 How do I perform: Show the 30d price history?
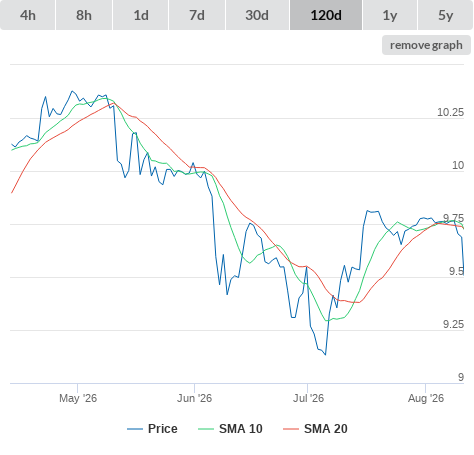[257, 15]
